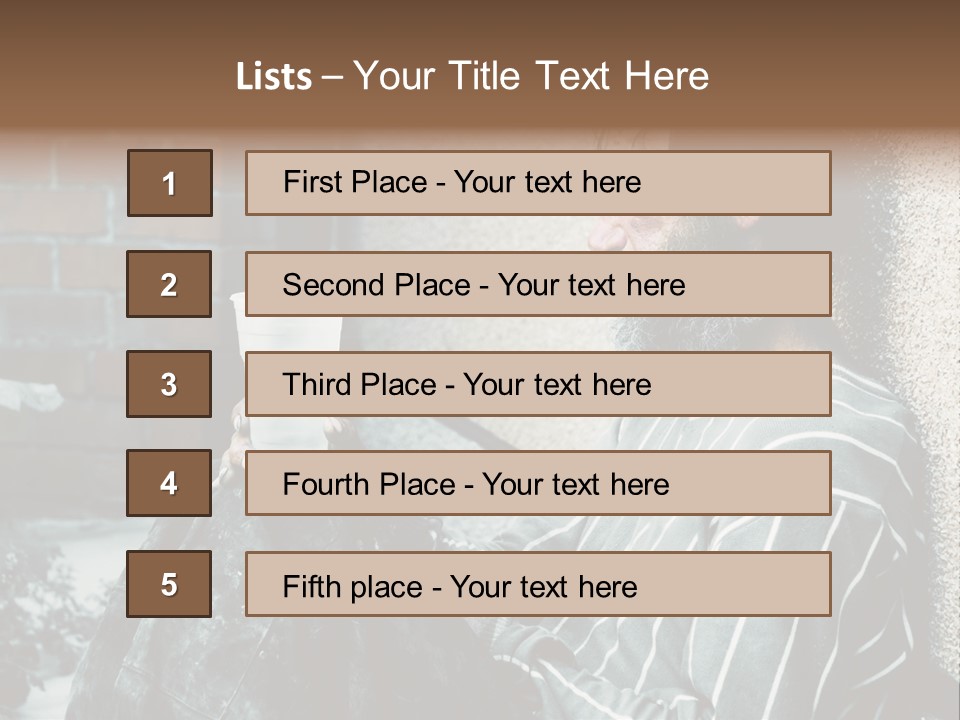Click 'Your Title Text Here' in heading

coord(531,76)
